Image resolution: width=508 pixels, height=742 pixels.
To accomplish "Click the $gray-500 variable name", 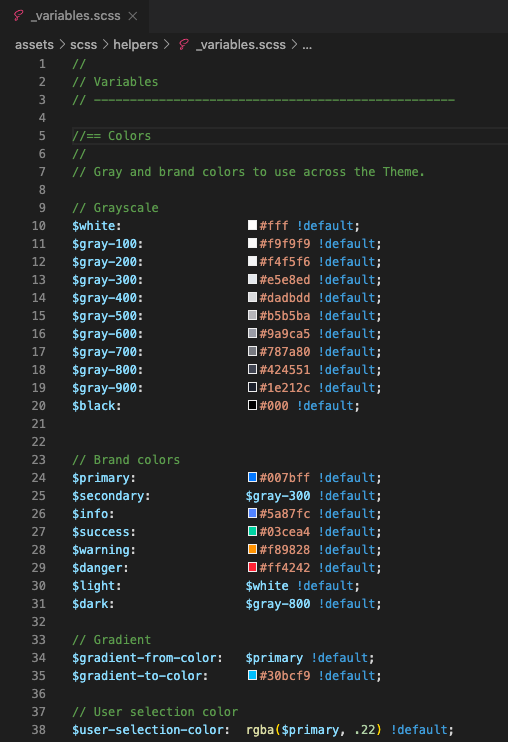I will [x=105, y=316].
